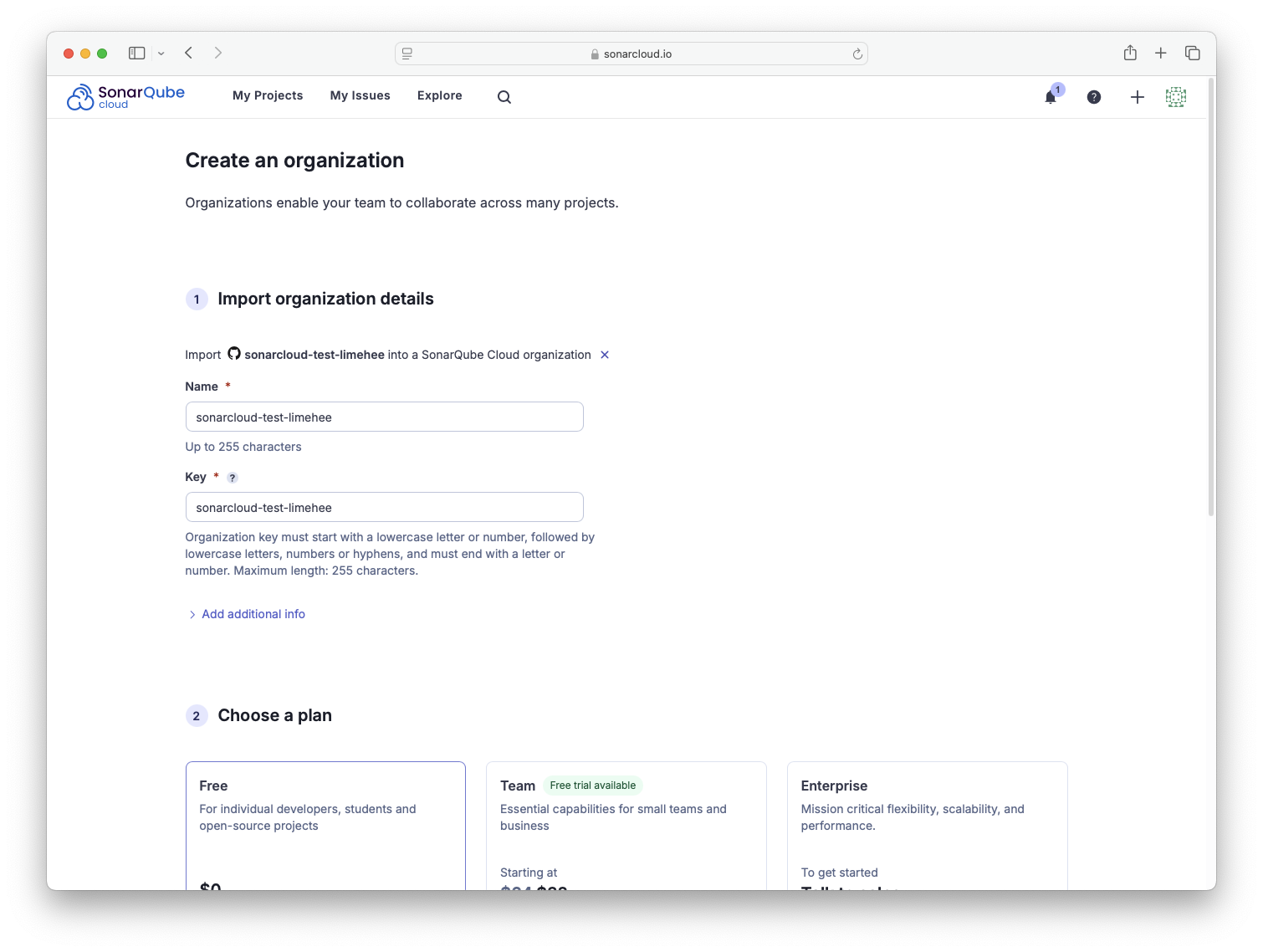Select the Enterprise plan card
Image resolution: width=1263 pixels, height=952 pixels.
pos(928,826)
